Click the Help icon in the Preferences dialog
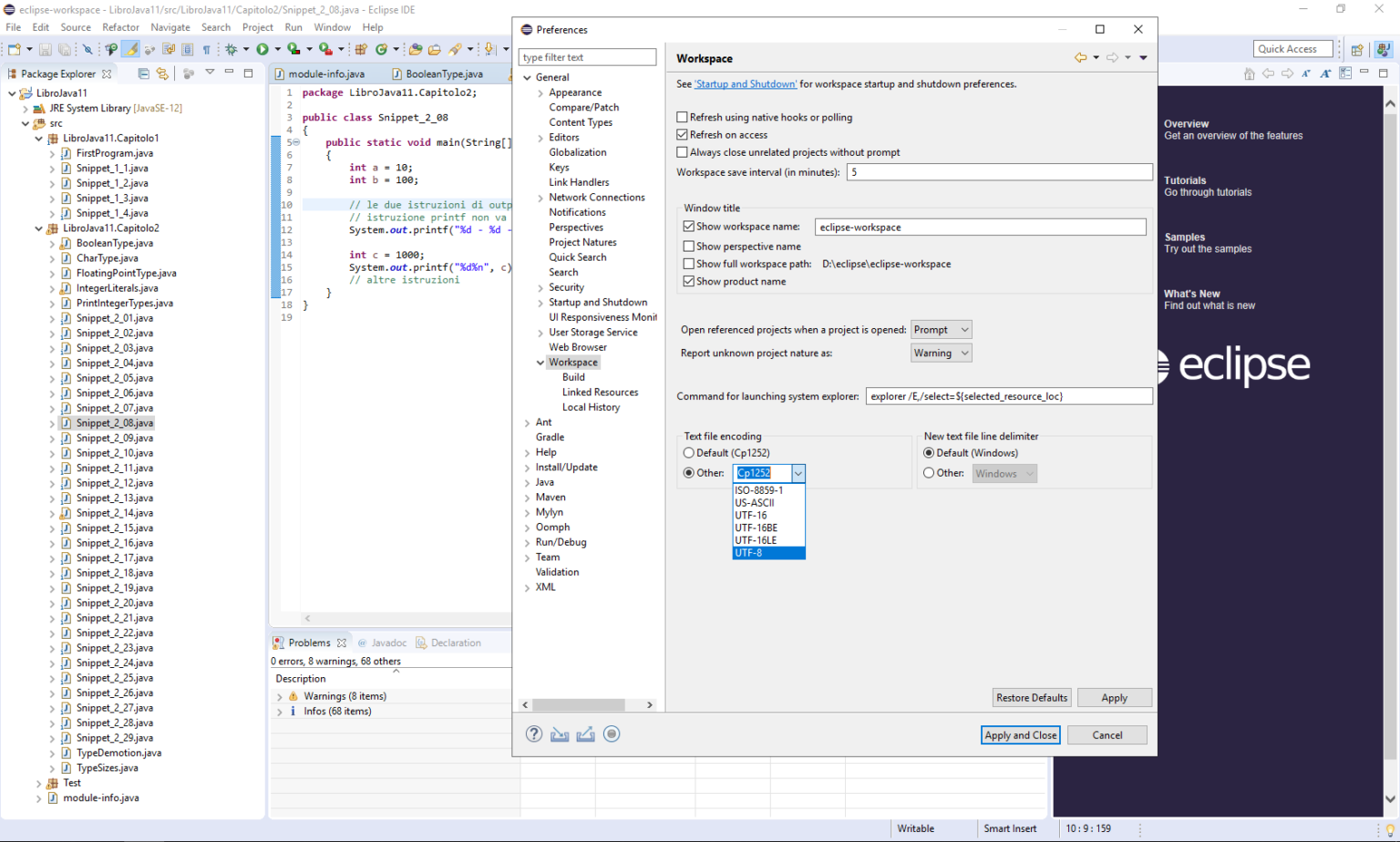This screenshot has width=1400, height=842. 534,734
